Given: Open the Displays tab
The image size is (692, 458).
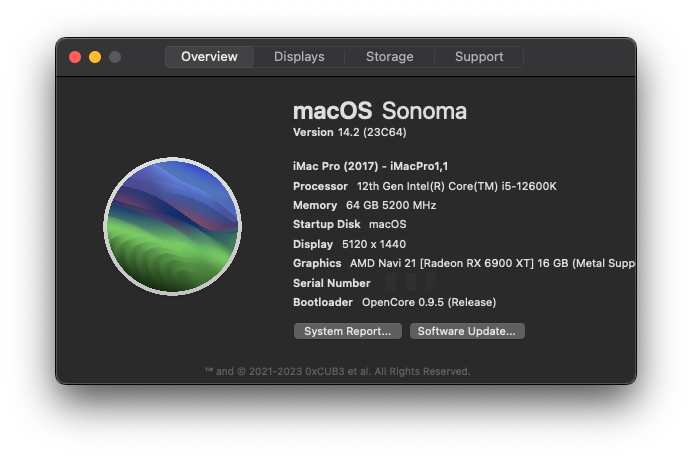Looking at the screenshot, I should pos(299,57).
